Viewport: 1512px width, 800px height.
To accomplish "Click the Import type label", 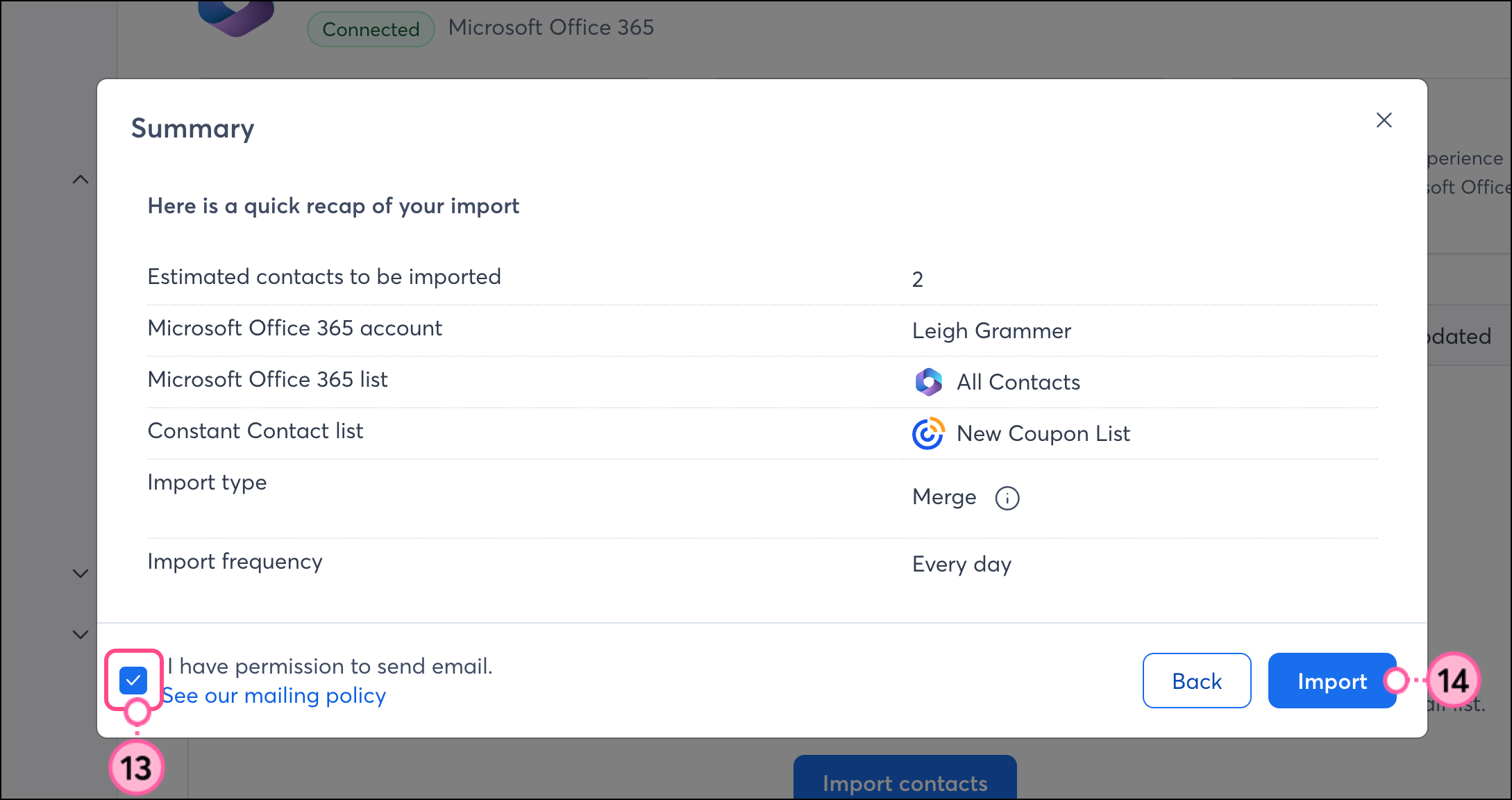I will pos(207,482).
